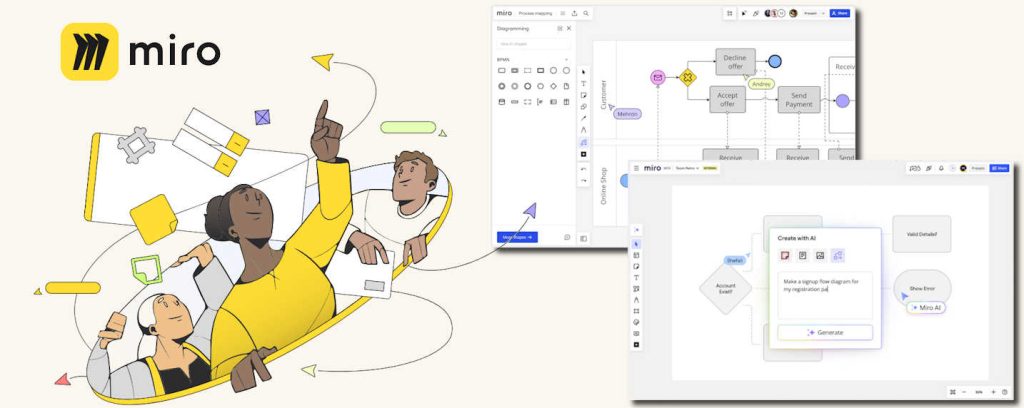The image size is (1024, 408).
Task: Select the pink envelope message event
Action: click(658, 78)
